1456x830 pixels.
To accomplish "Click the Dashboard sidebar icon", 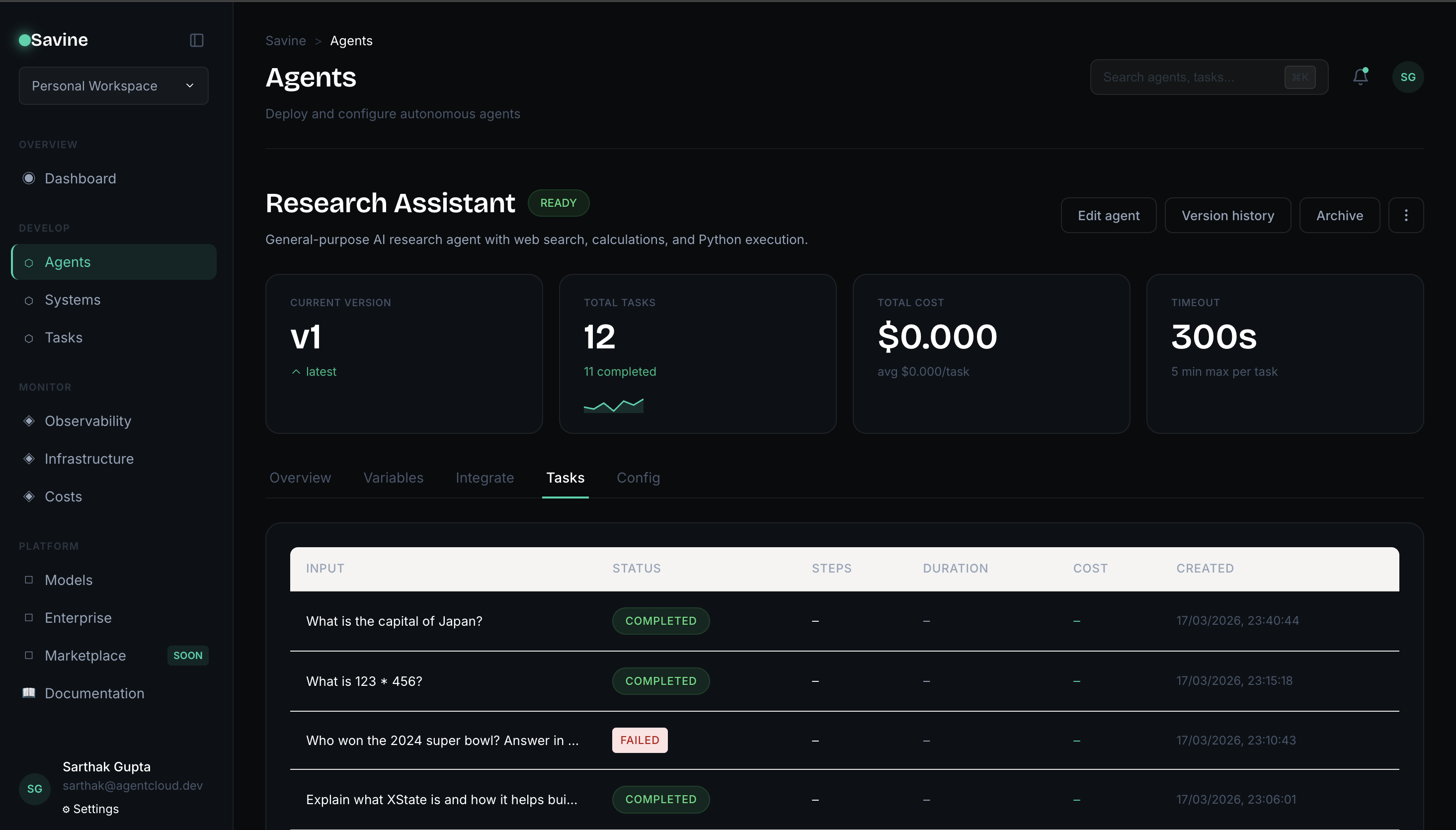I will pyautogui.click(x=28, y=178).
